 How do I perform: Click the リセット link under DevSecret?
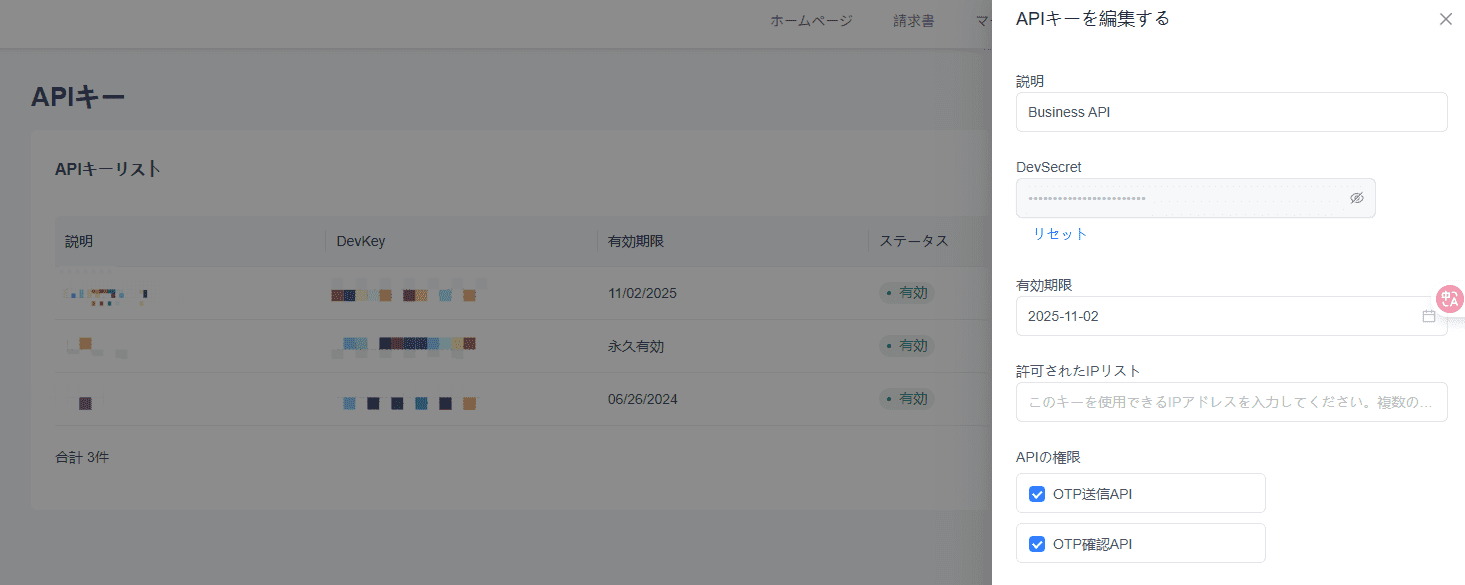point(1060,234)
